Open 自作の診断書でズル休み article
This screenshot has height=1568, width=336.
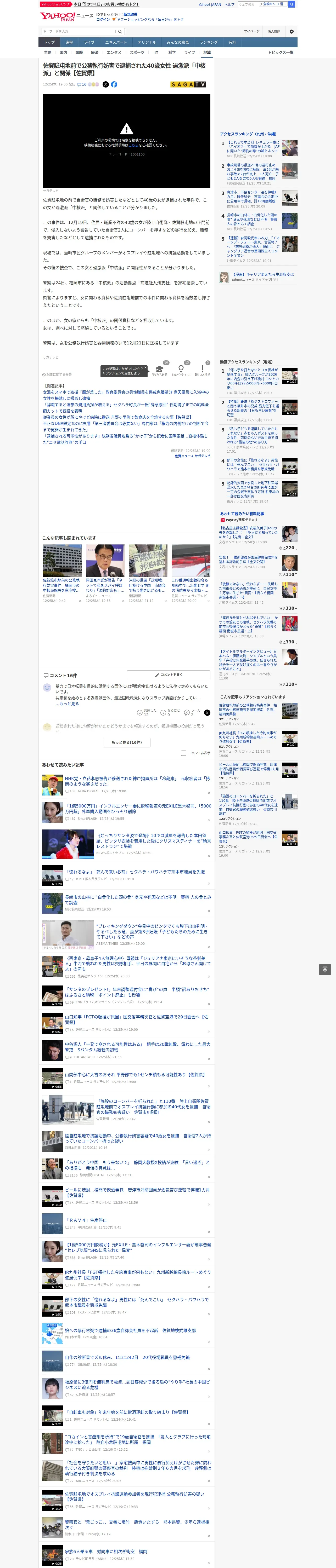(x=127, y=1357)
